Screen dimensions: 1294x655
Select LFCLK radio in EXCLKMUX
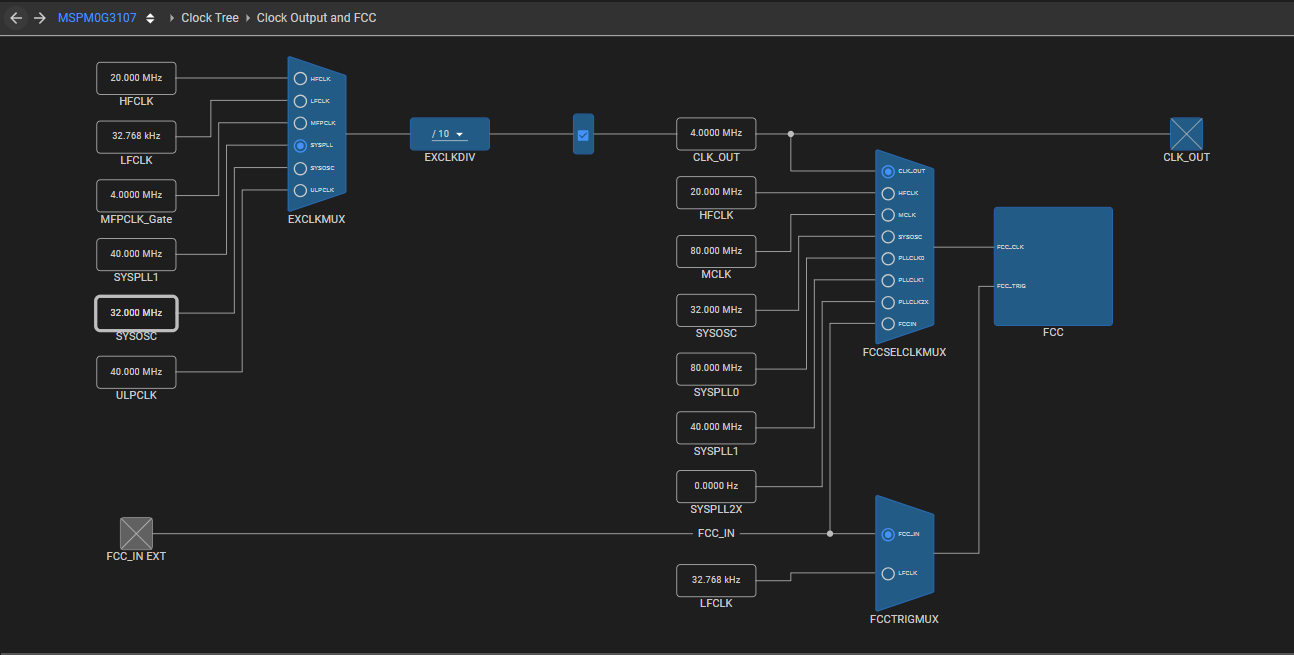300,101
